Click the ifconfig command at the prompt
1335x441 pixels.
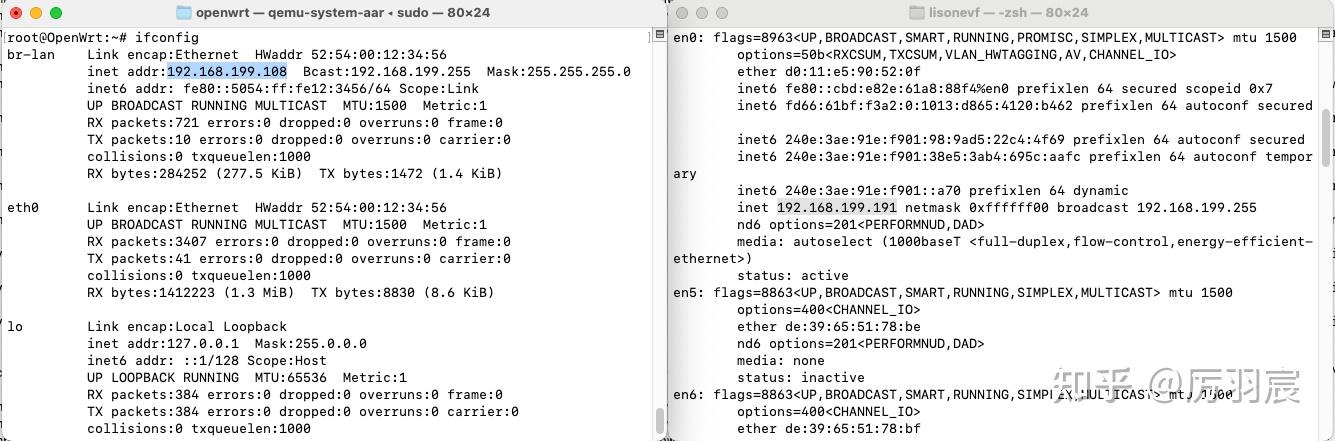point(163,38)
